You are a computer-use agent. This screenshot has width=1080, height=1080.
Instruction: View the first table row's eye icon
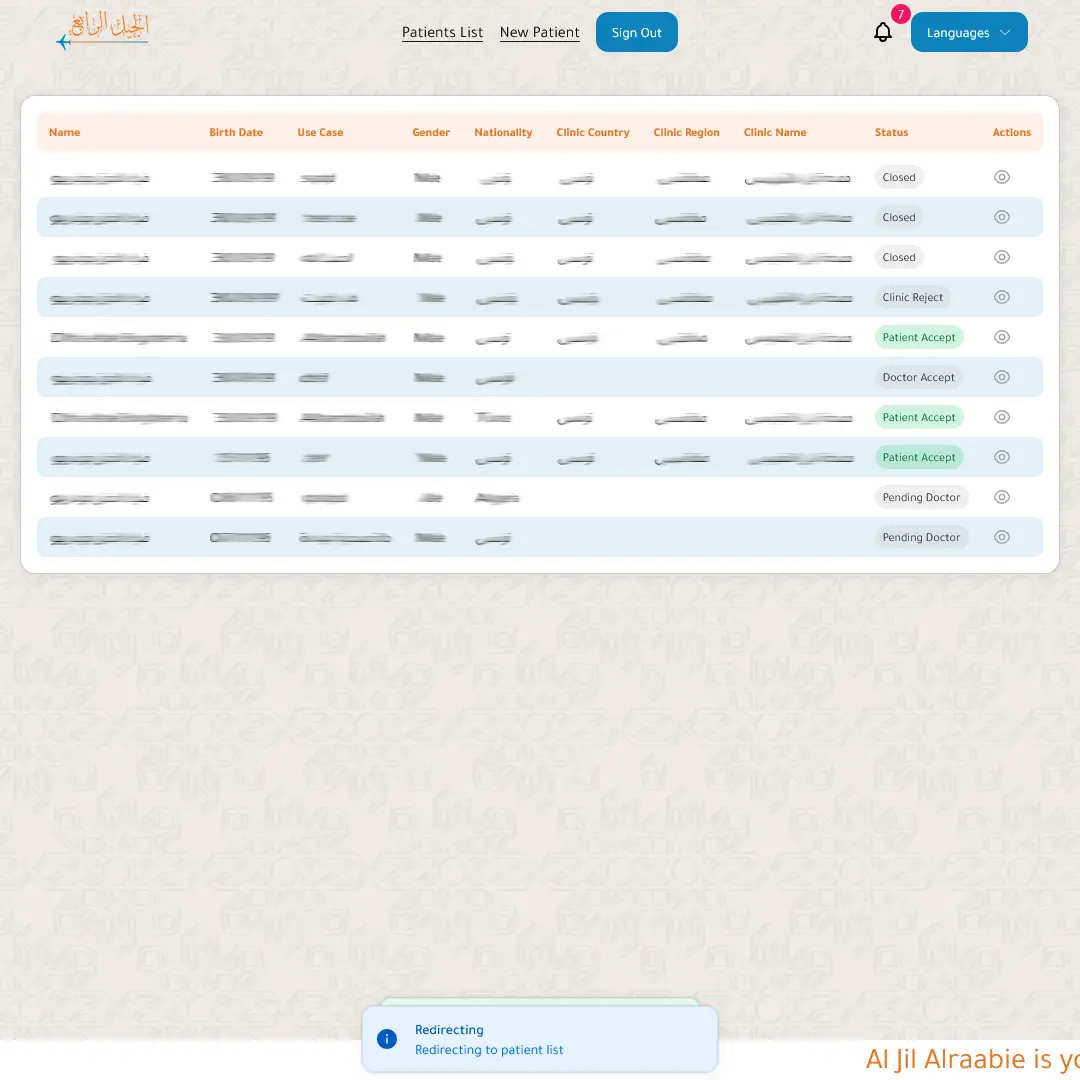[x=1002, y=177]
